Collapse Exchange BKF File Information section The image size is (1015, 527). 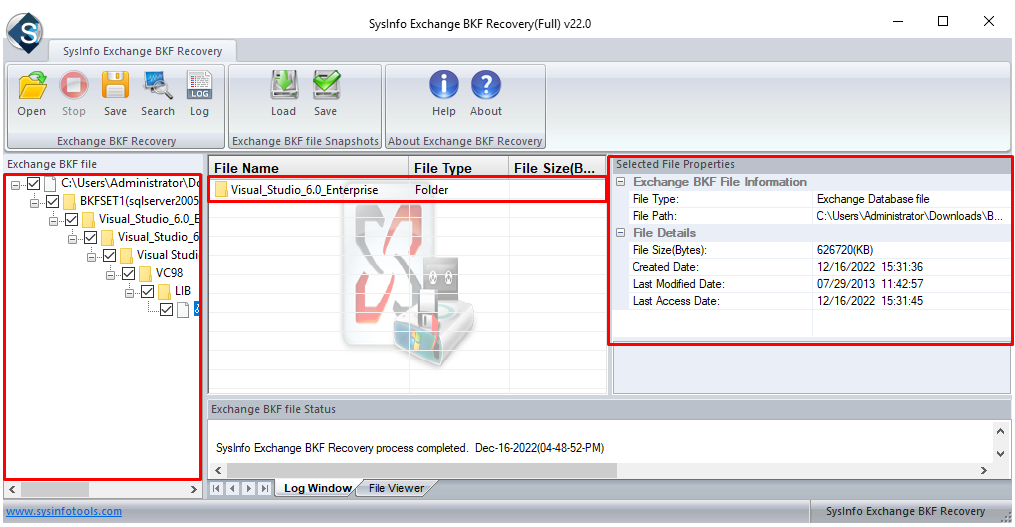click(x=620, y=182)
